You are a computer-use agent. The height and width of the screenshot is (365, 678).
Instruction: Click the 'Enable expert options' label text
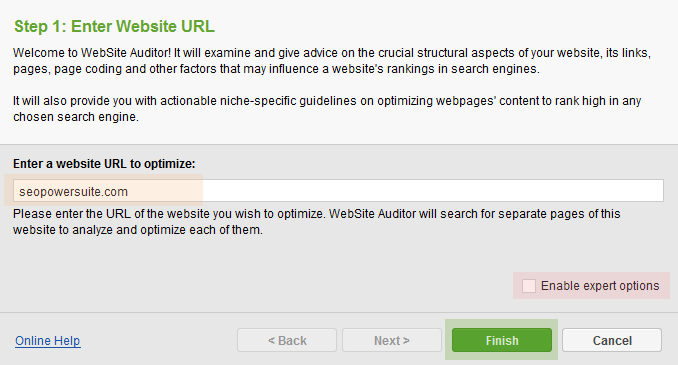600,286
